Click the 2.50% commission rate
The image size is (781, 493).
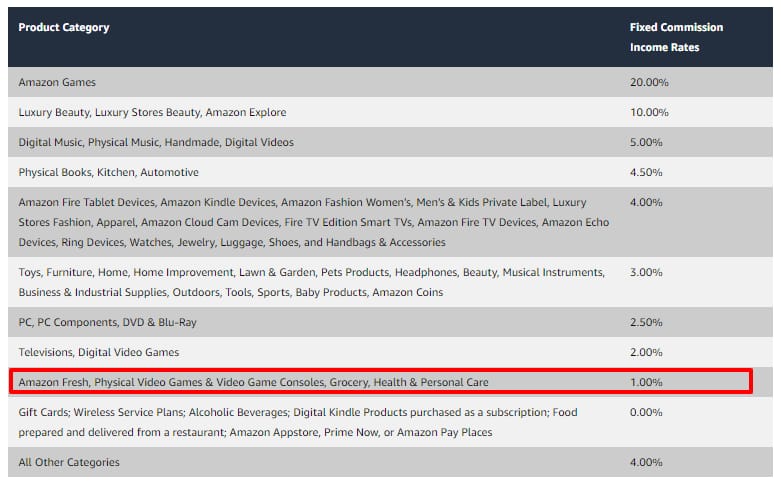coord(646,322)
